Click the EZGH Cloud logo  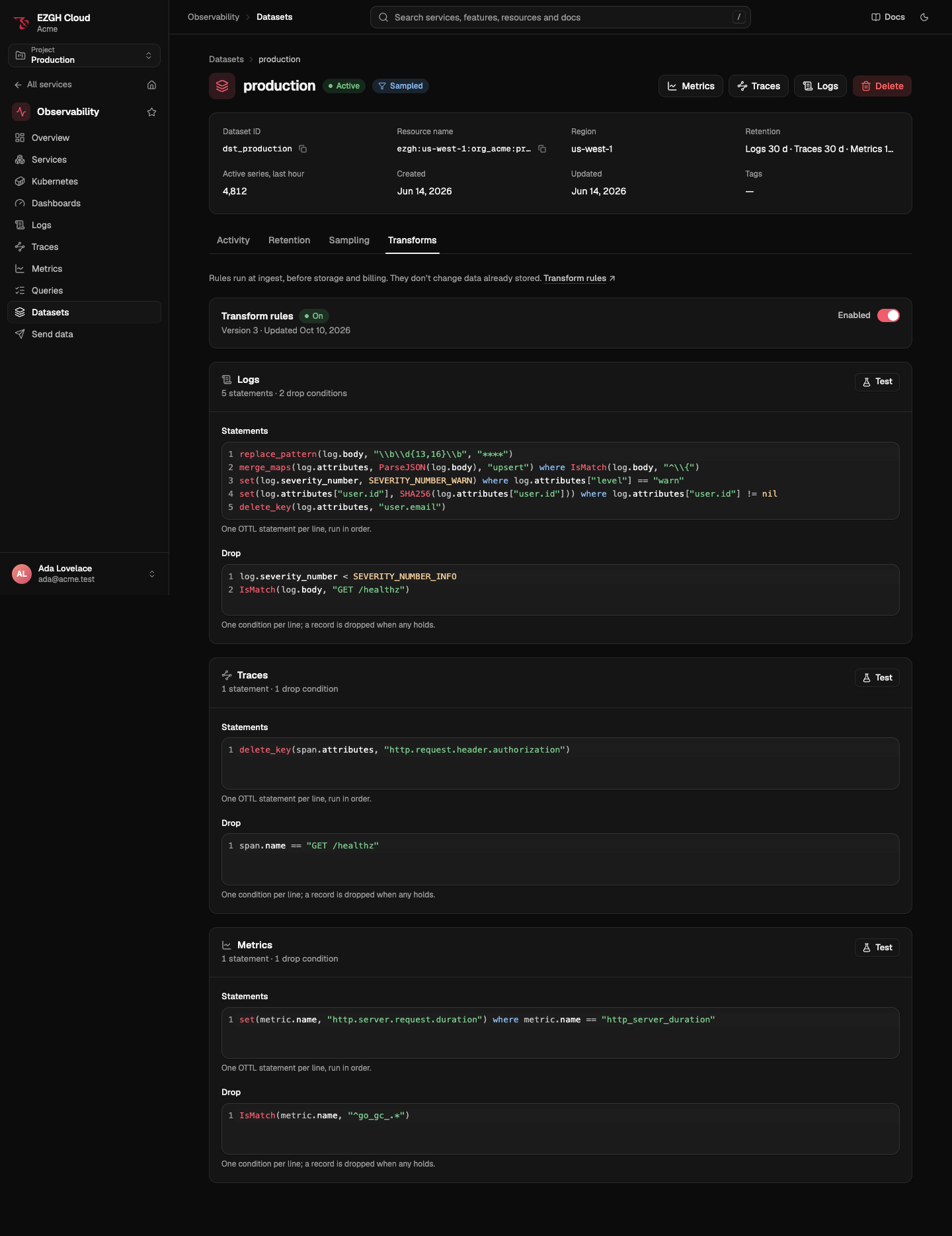pyautogui.click(x=22, y=22)
